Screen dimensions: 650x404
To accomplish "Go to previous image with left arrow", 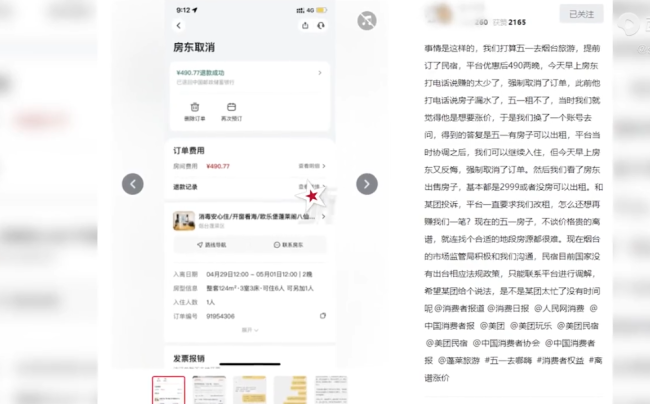I will [x=133, y=184].
